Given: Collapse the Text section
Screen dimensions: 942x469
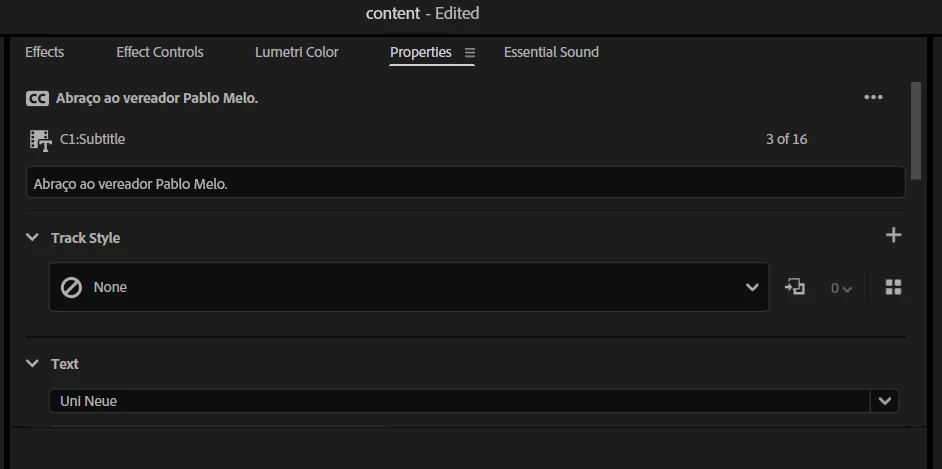Looking at the screenshot, I should [32, 363].
